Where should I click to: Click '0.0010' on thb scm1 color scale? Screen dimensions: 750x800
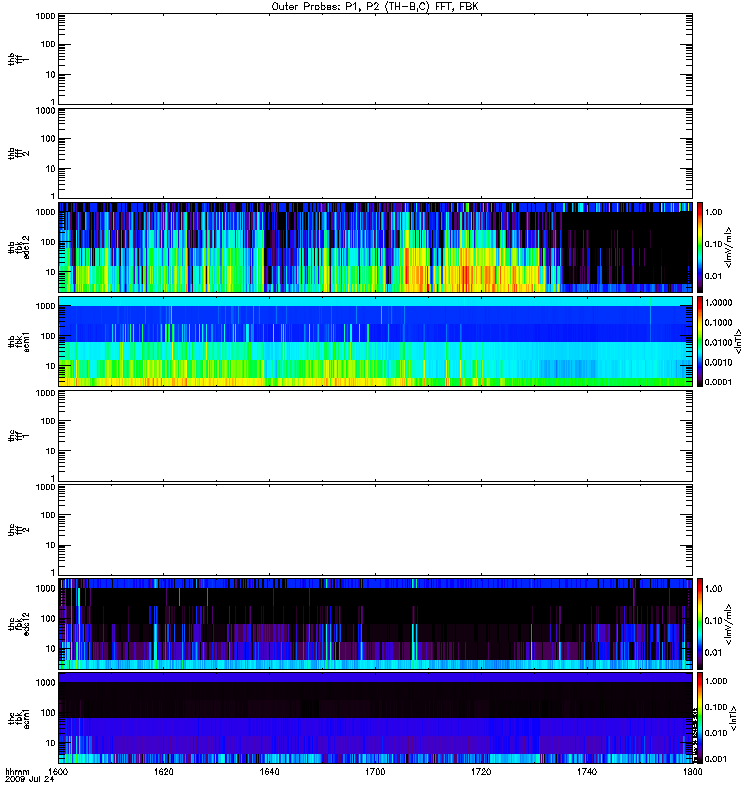point(718,362)
